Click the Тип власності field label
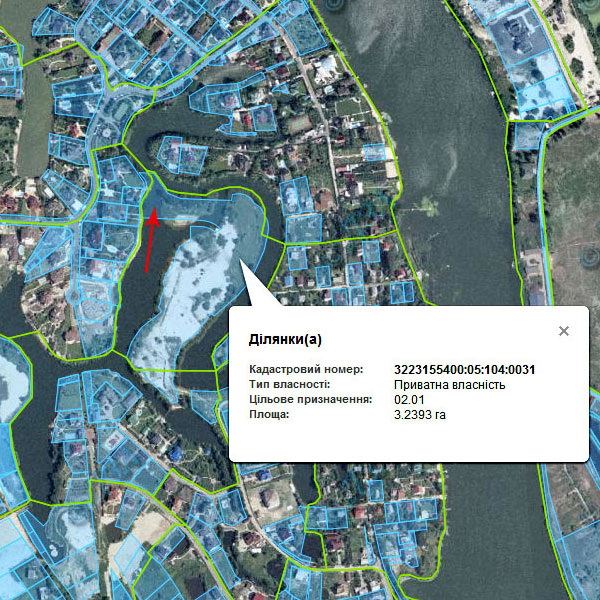 tap(289, 385)
